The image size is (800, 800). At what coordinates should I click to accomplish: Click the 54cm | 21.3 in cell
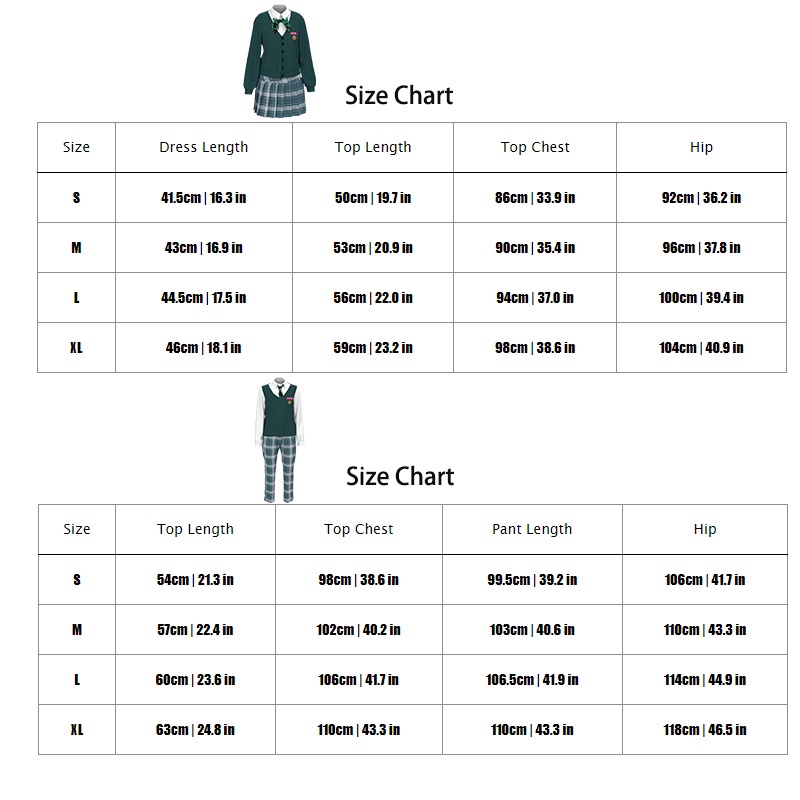[x=195, y=580]
